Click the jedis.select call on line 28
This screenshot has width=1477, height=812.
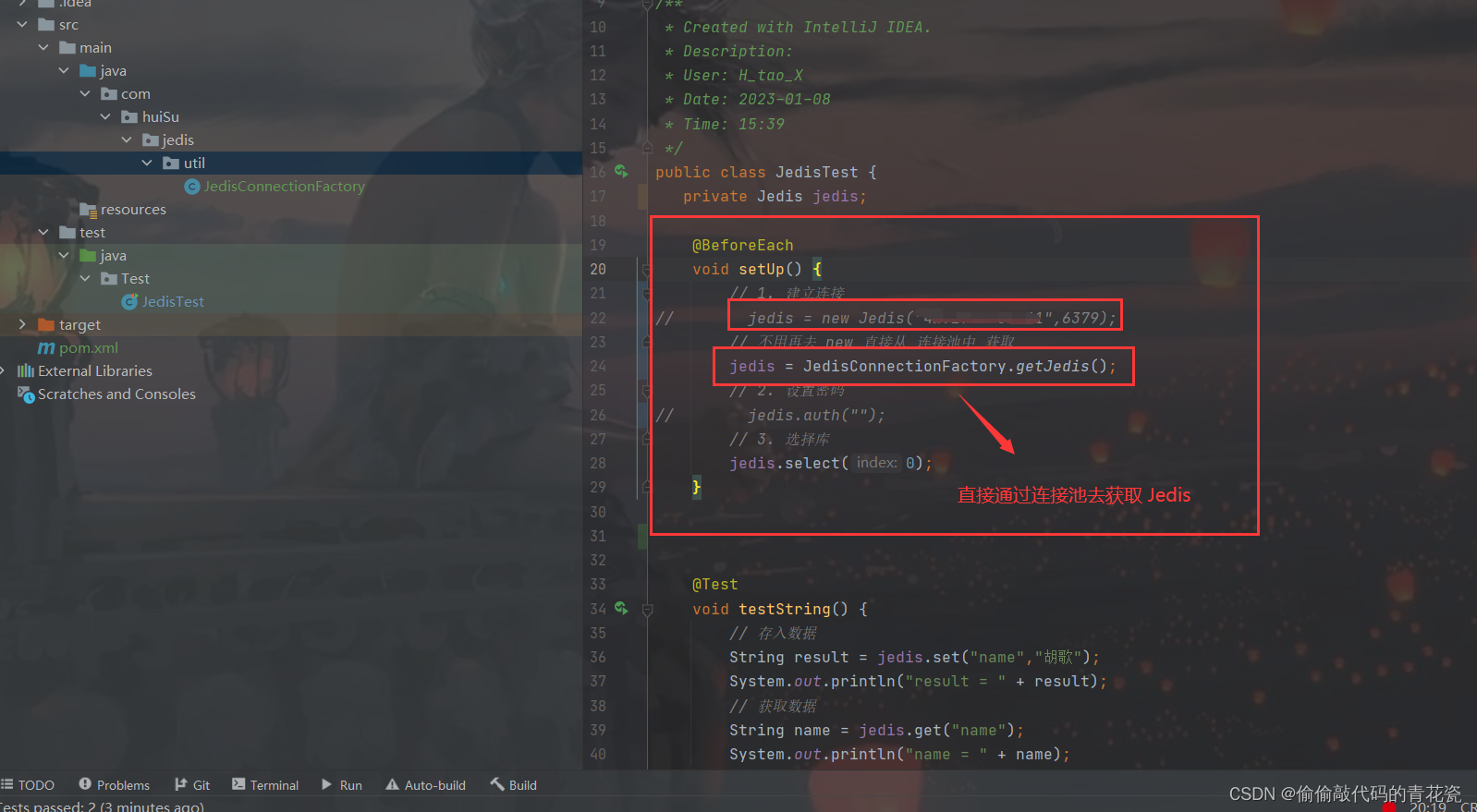coord(830,464)
